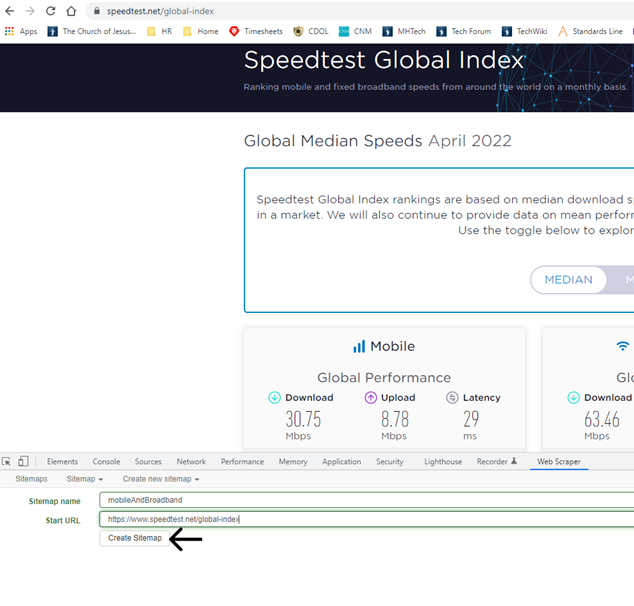Click the 29 ms latency value
The width and height of the screenshot is (634, 606).
click(471, 419)
